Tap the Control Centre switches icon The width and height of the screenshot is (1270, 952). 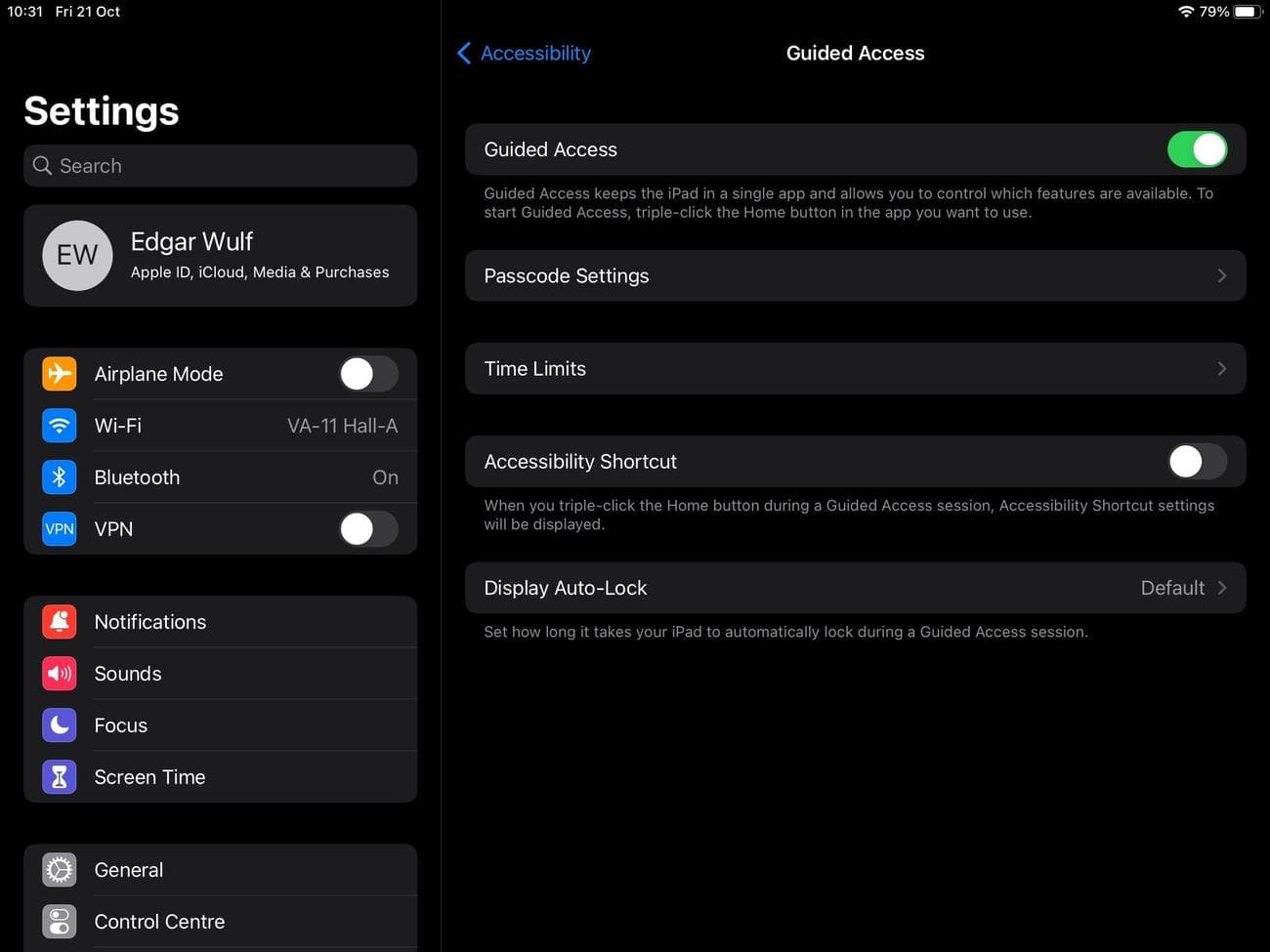pos(60,922)
